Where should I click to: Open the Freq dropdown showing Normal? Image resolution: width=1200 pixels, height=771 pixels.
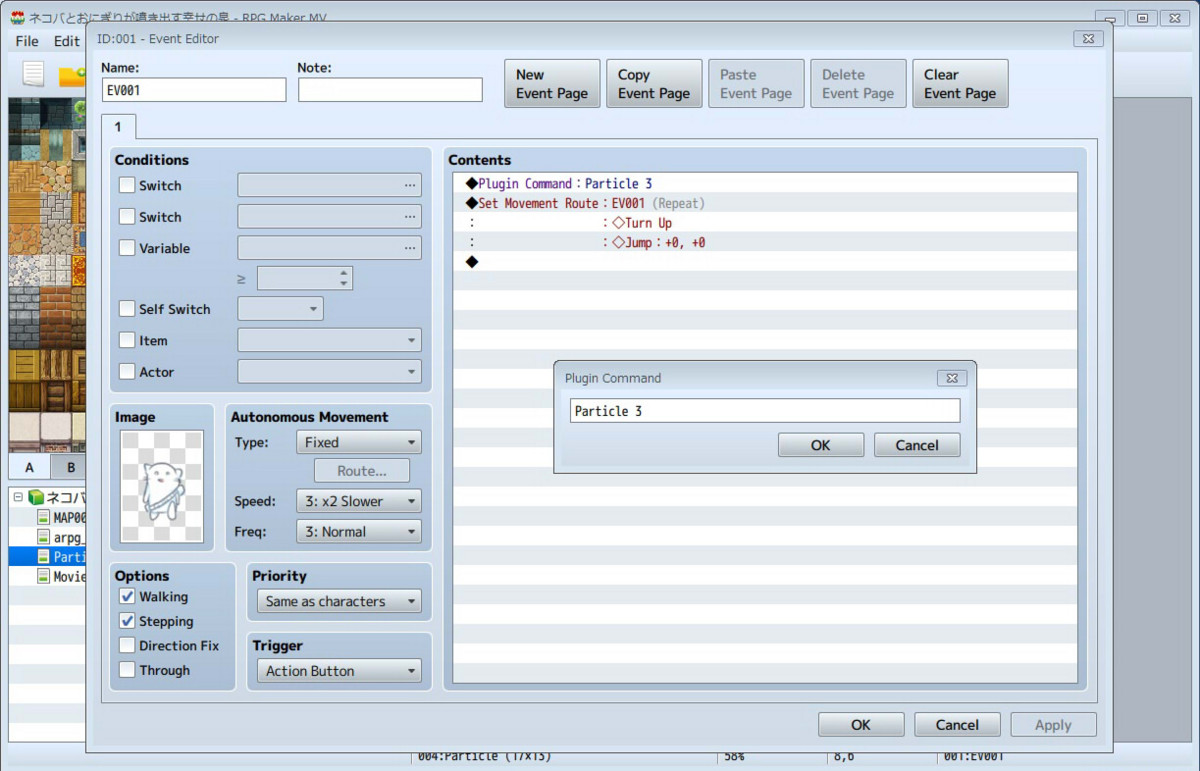click(358, 532)
